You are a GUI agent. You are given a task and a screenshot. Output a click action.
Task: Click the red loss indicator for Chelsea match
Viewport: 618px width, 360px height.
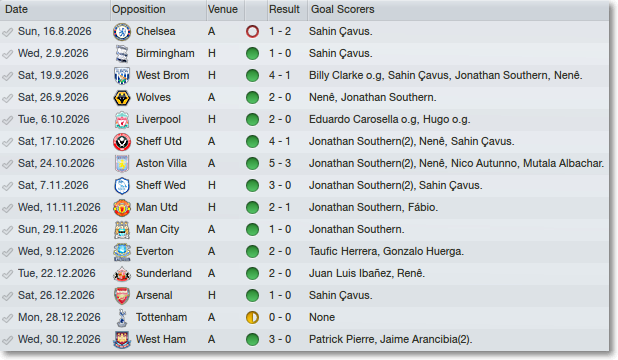(252, 32)
